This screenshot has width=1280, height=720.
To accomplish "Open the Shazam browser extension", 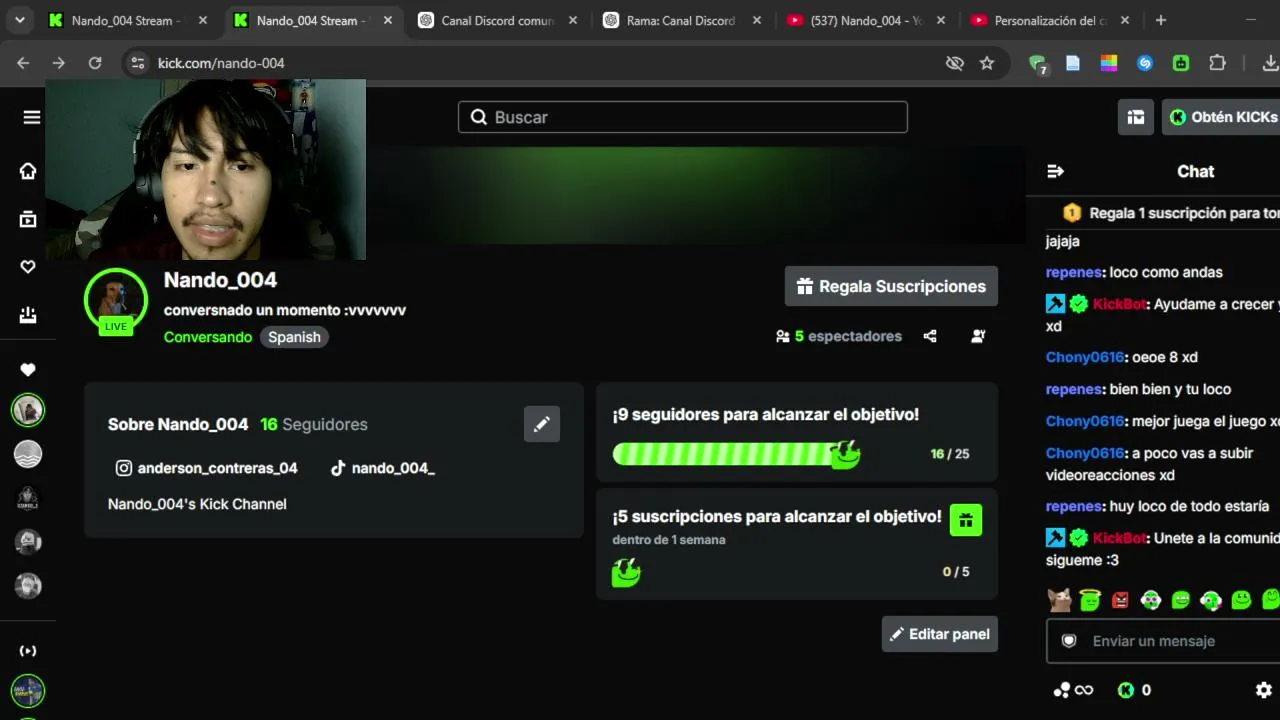I will tap(1145, 63).
